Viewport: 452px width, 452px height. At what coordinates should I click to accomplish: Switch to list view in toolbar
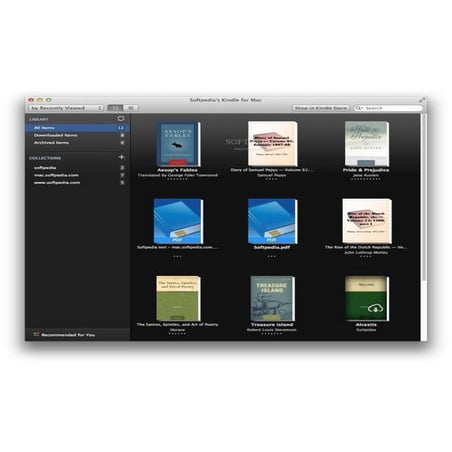click(131, 108)
